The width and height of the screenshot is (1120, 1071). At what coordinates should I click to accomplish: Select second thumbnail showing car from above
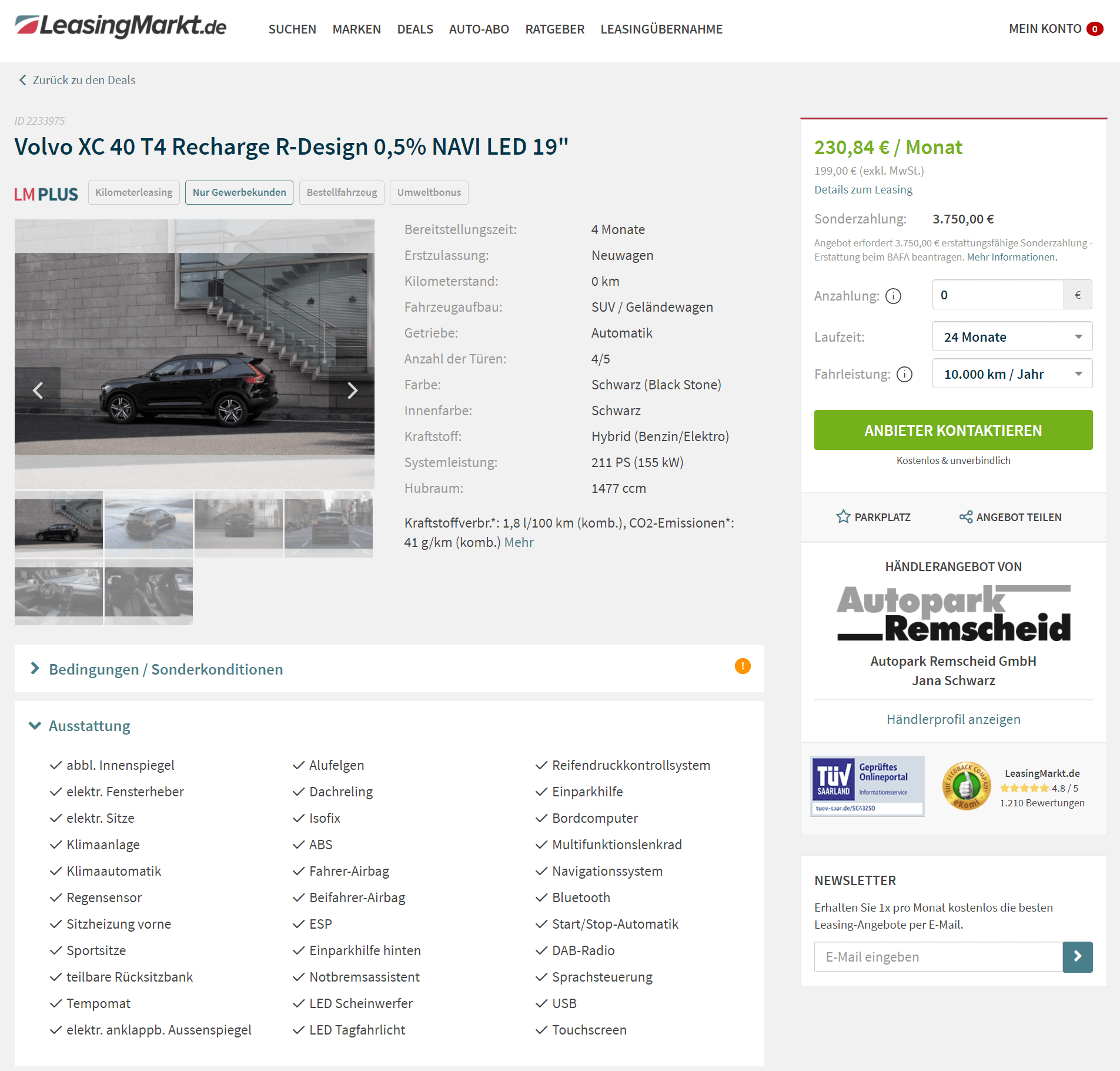pos(149,524)
